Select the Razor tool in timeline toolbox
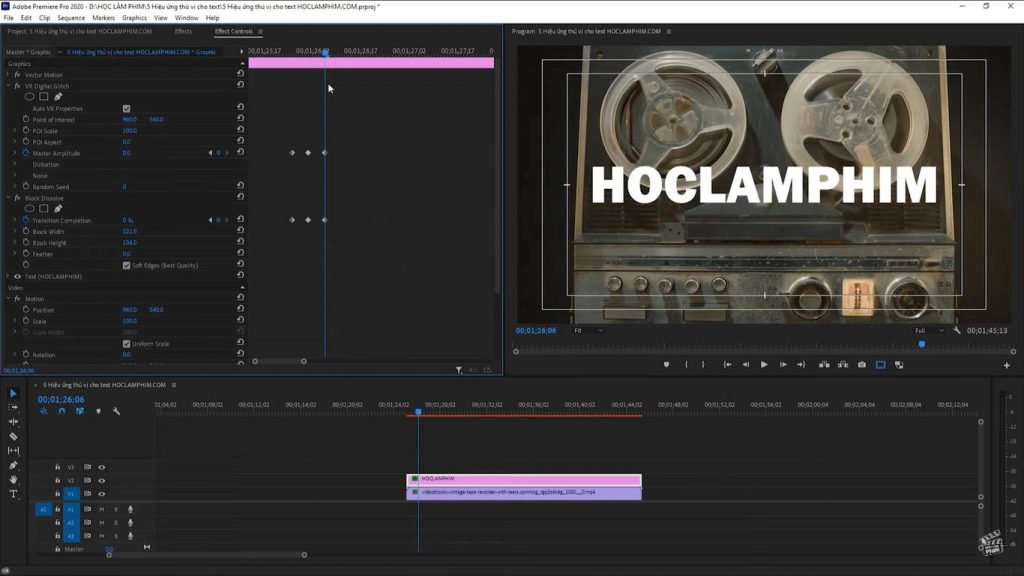 13,436
